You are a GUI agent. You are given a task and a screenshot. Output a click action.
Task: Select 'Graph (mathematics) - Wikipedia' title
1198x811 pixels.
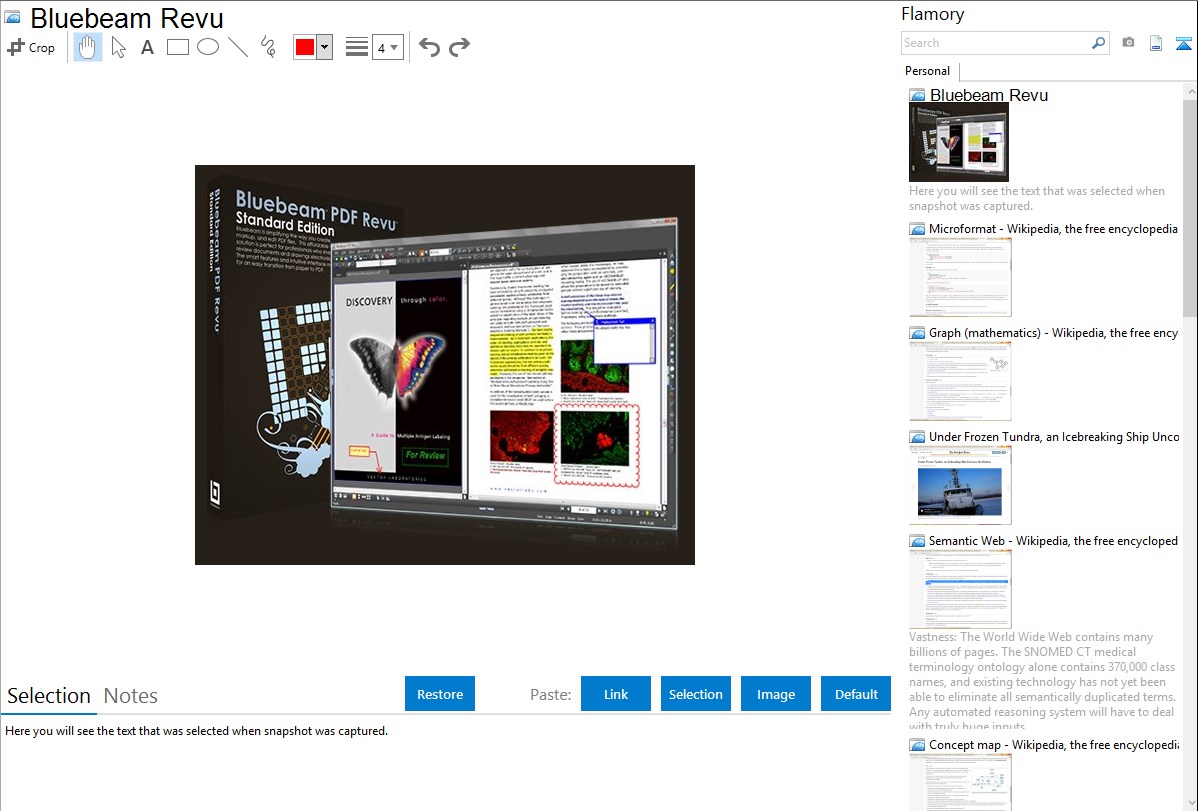click(x=1053, y=333)
